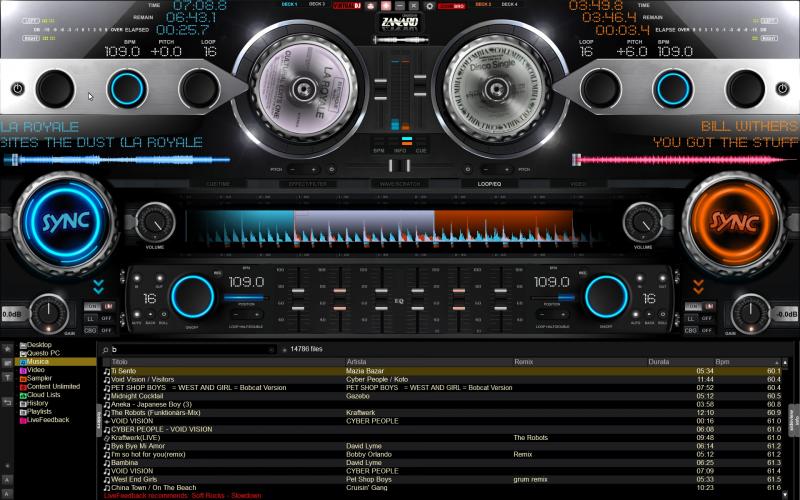
Task: Open the WAVE/SCRATCH panel tab
Action: tap(401, 184)
